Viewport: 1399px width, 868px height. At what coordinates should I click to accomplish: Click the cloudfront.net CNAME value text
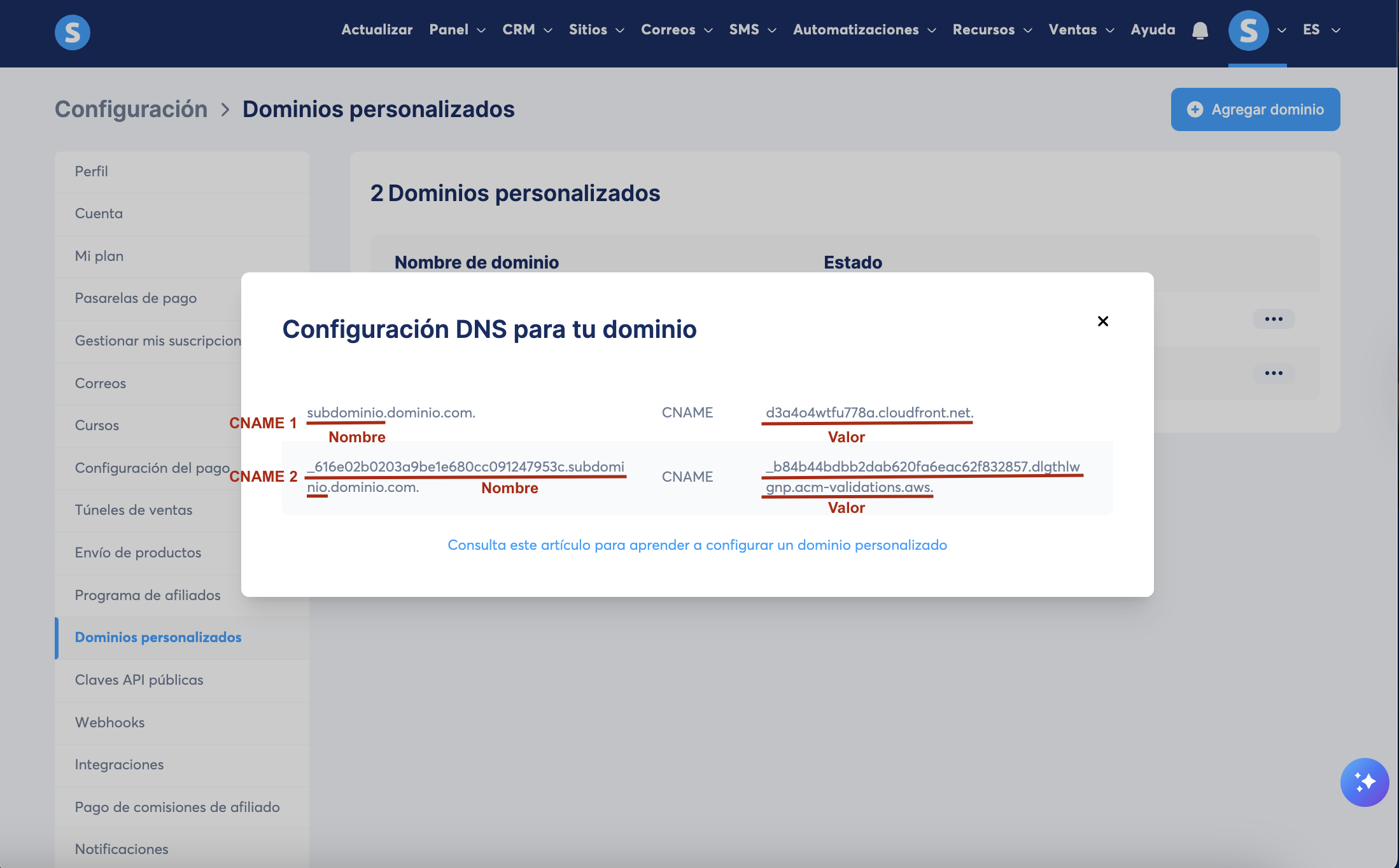pyautogui.click(x=869, y=412)
